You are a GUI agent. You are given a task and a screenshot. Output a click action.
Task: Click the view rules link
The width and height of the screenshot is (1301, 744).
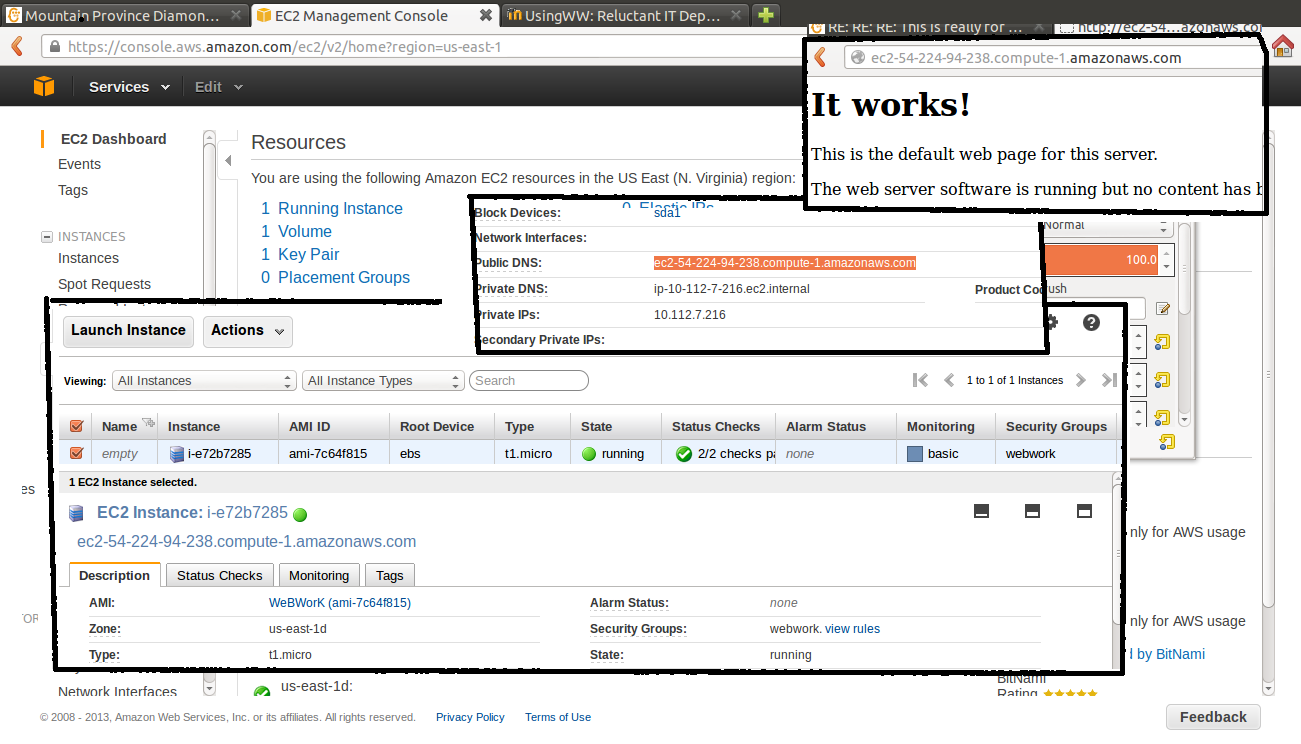tap(852, 629)
